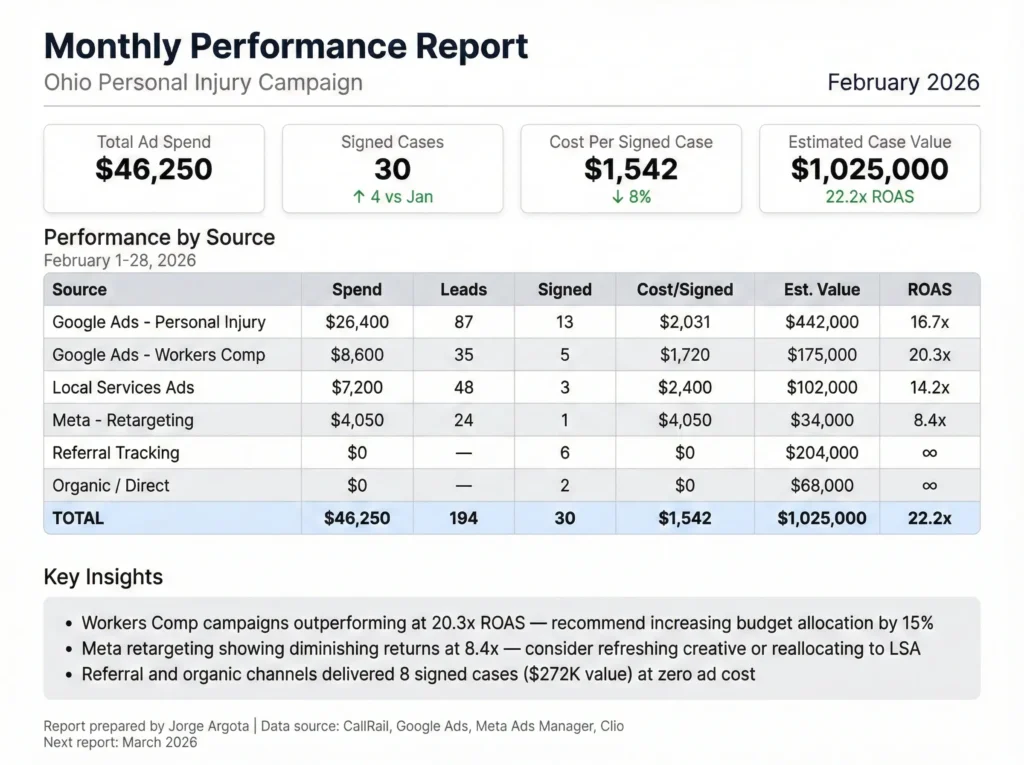Click the Leads column header
Viewport: 1024px width, 765px height.
click(x=463, y=289)
